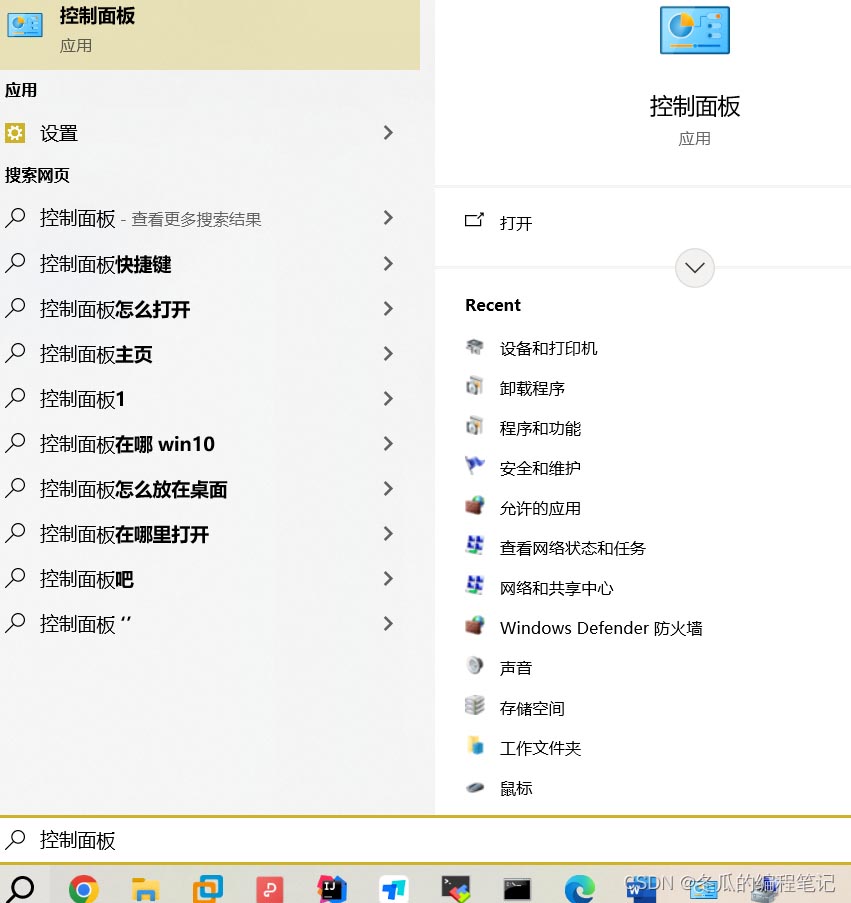
Task: Search the web for 控制面板在哪 win10
Action: (x=127, y=444)
